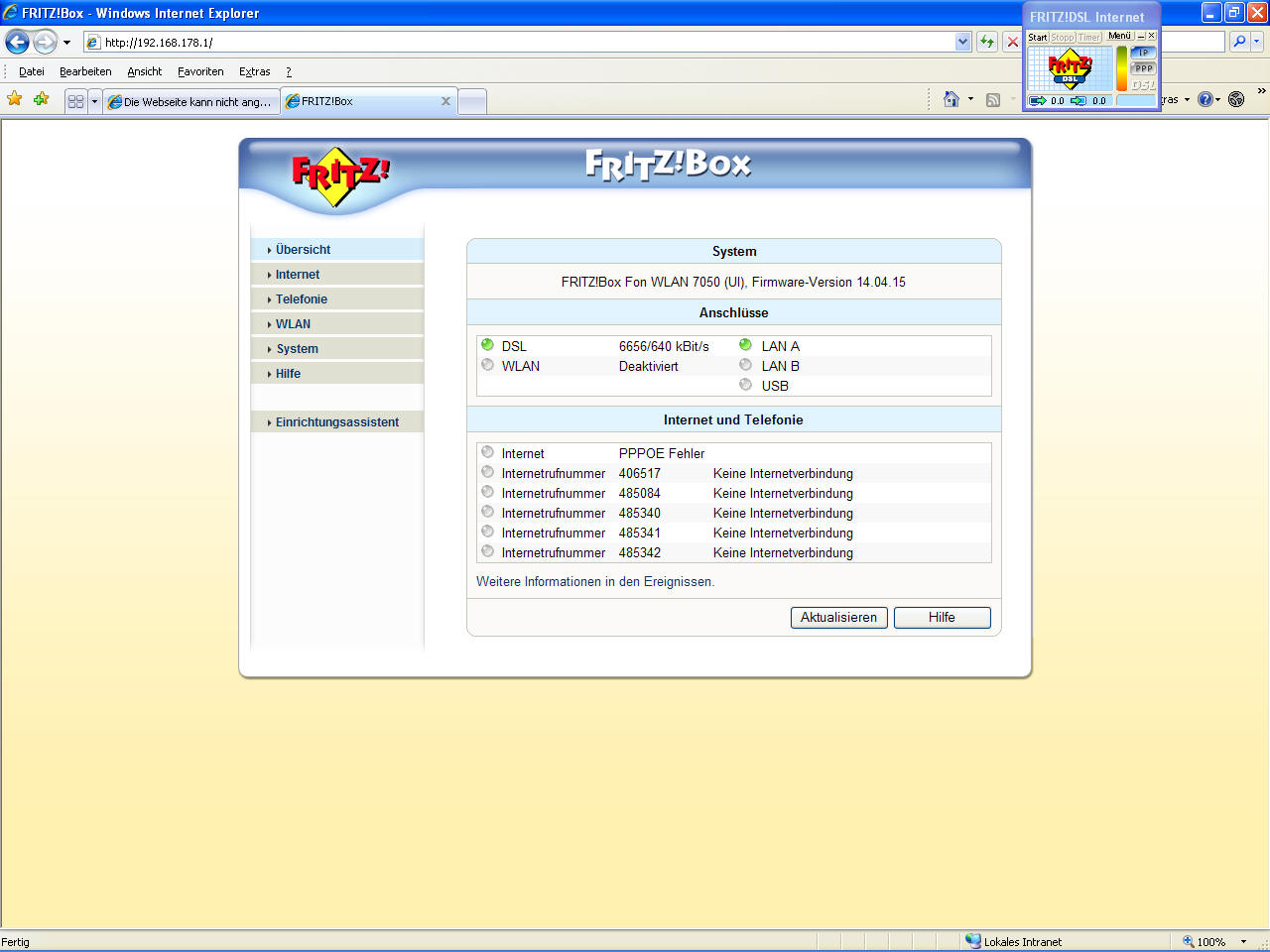The image size is (1270, 952).
Task: Expand the toolbar overflow chevron
Action: (1261, 91)
